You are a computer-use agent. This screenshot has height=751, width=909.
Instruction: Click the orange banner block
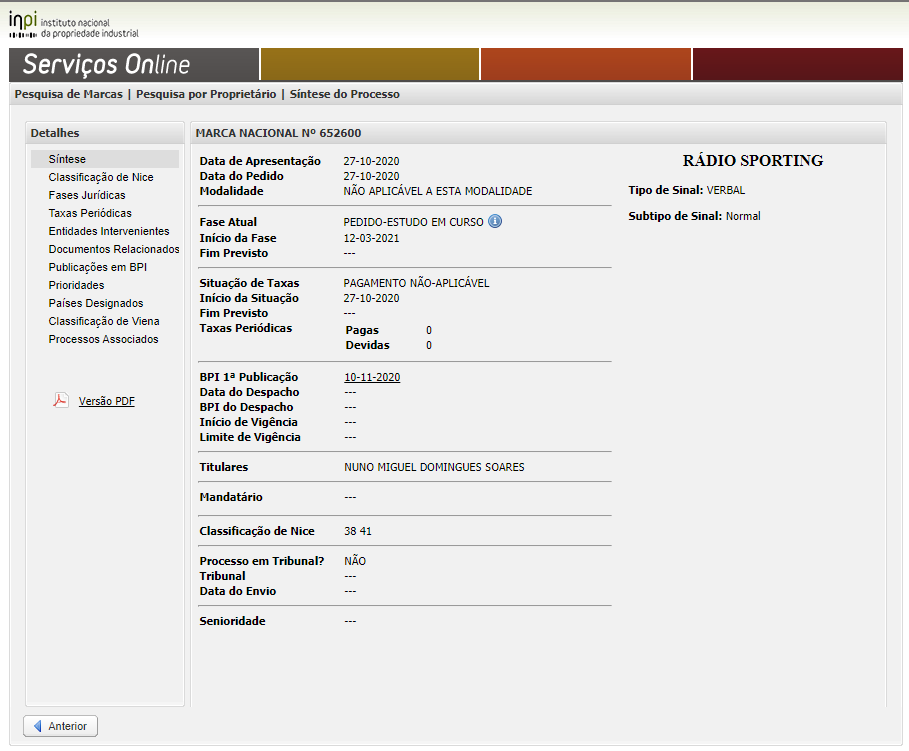pyautogui.click(x=586, y=64)
